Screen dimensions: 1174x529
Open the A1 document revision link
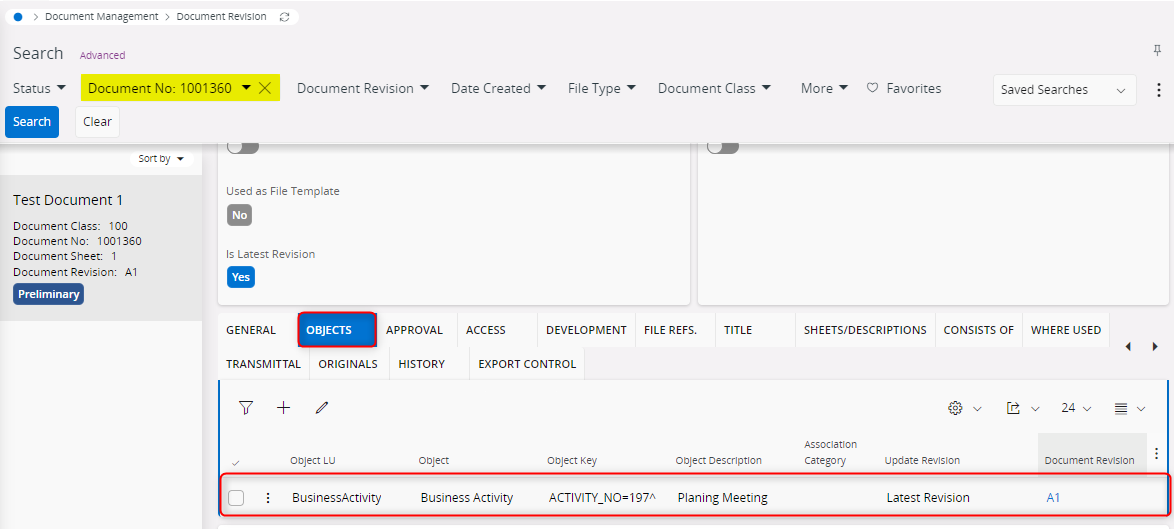coord(1053,498)
